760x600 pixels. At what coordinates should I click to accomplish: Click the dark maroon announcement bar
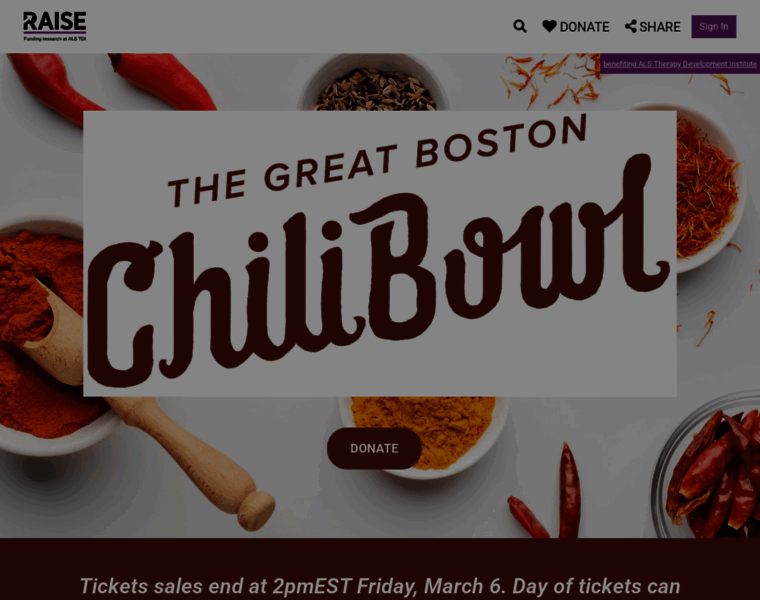pos(380,569)
